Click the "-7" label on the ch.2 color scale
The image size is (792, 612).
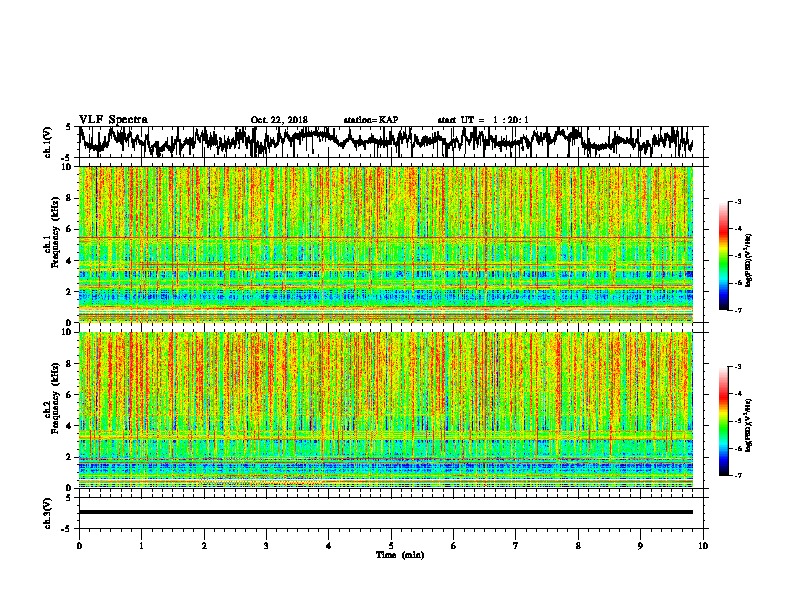[737, 475]
